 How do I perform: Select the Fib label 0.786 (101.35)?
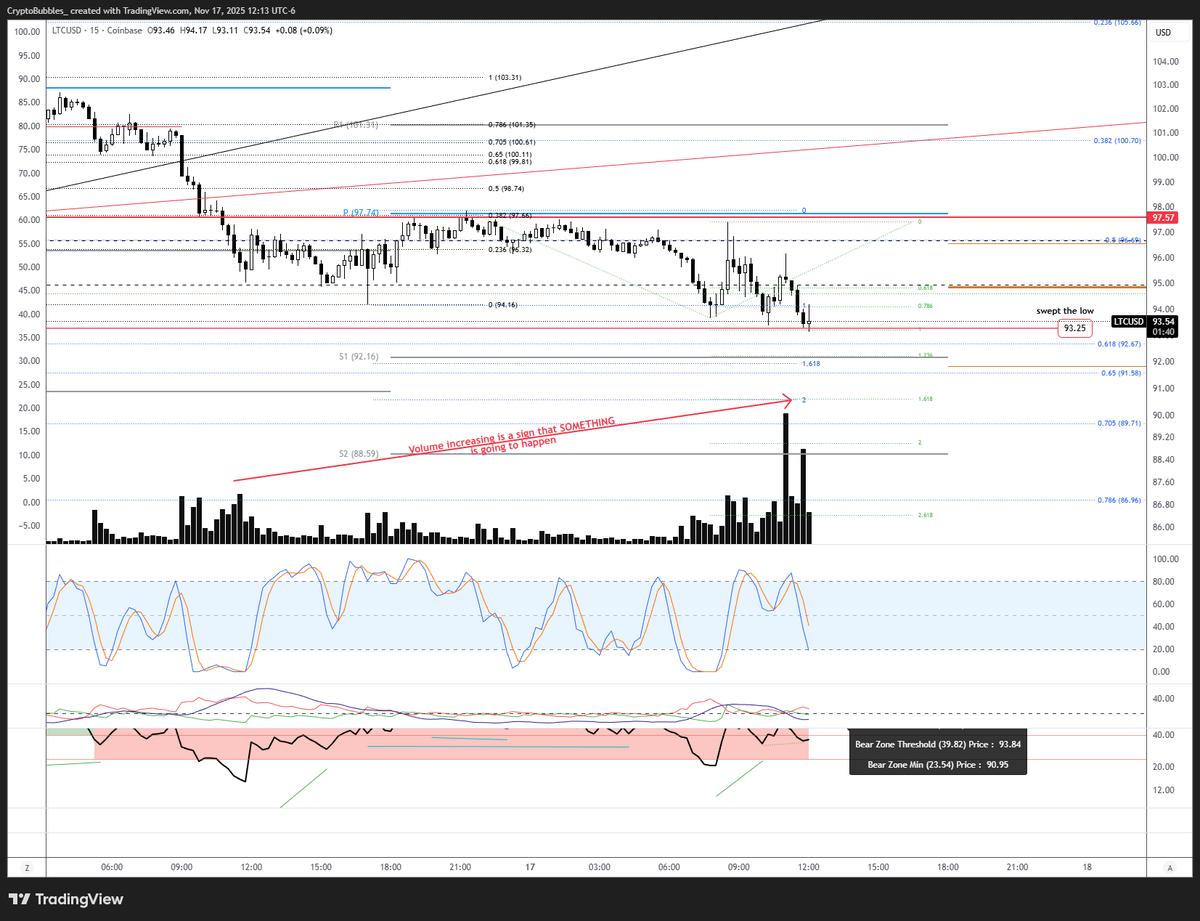pyautogui.click(x=512, y=125)
